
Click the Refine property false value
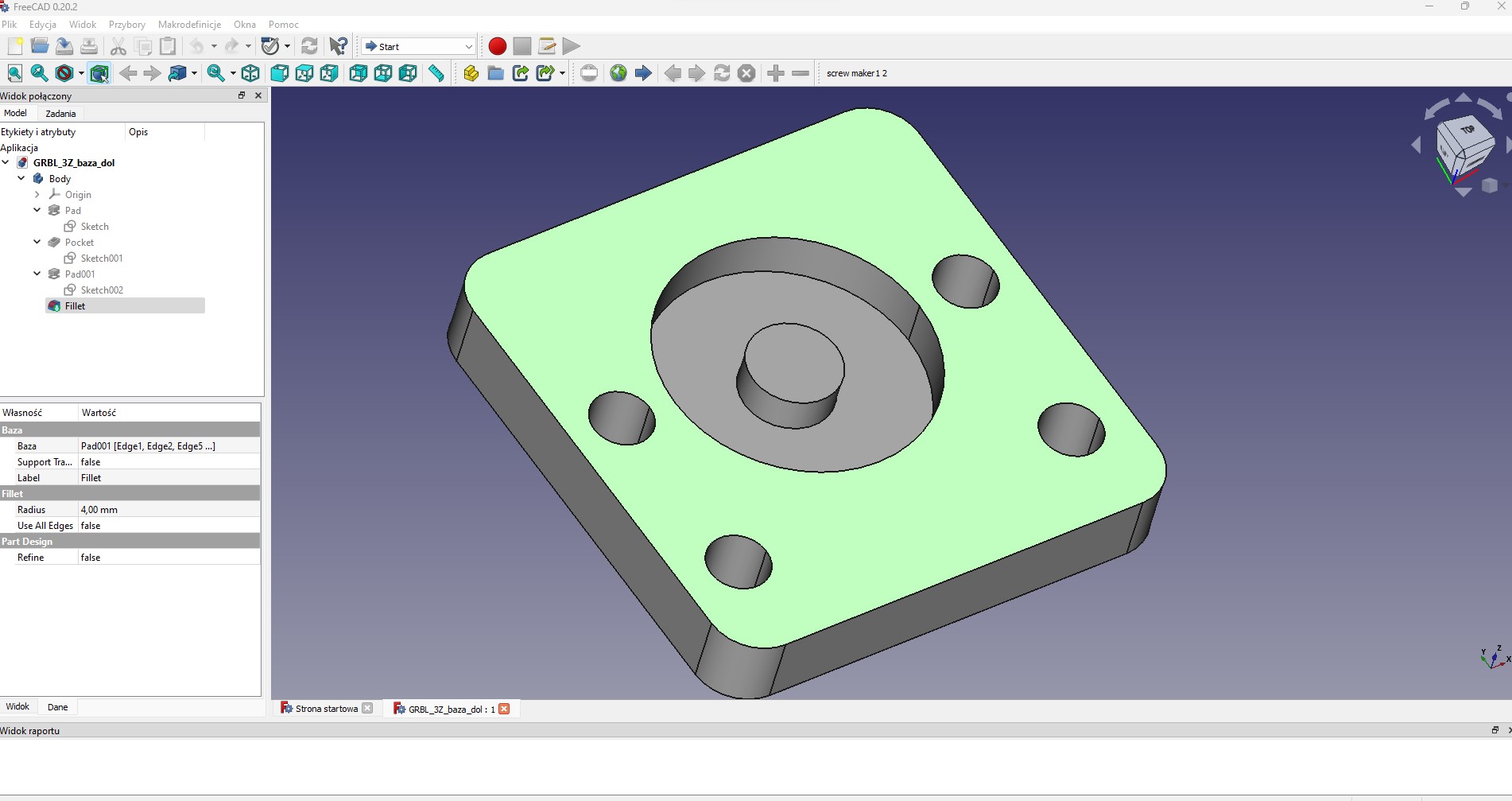pos(169,558)
